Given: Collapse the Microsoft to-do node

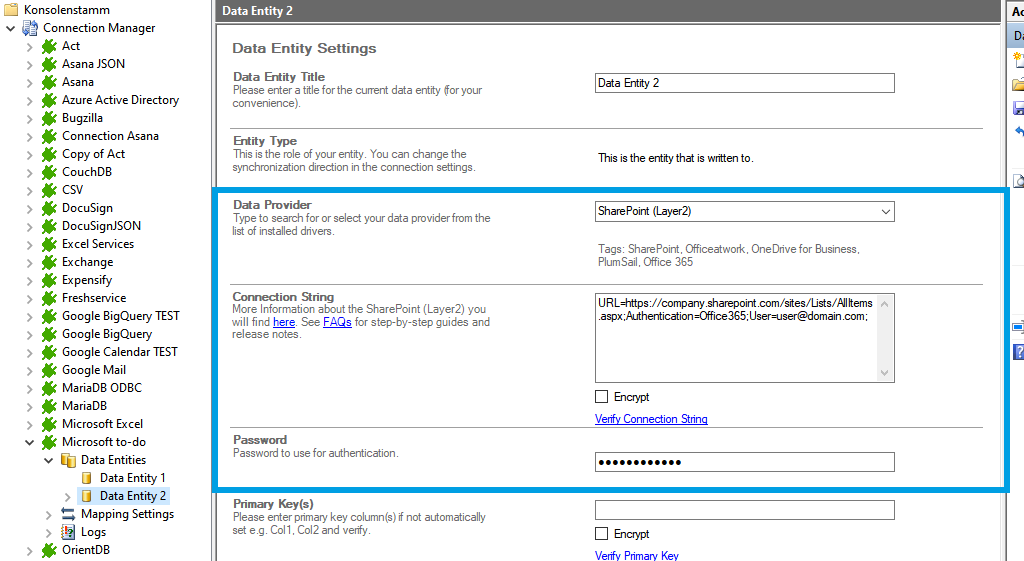Looking at the screenshot, I should click(29, 442).
